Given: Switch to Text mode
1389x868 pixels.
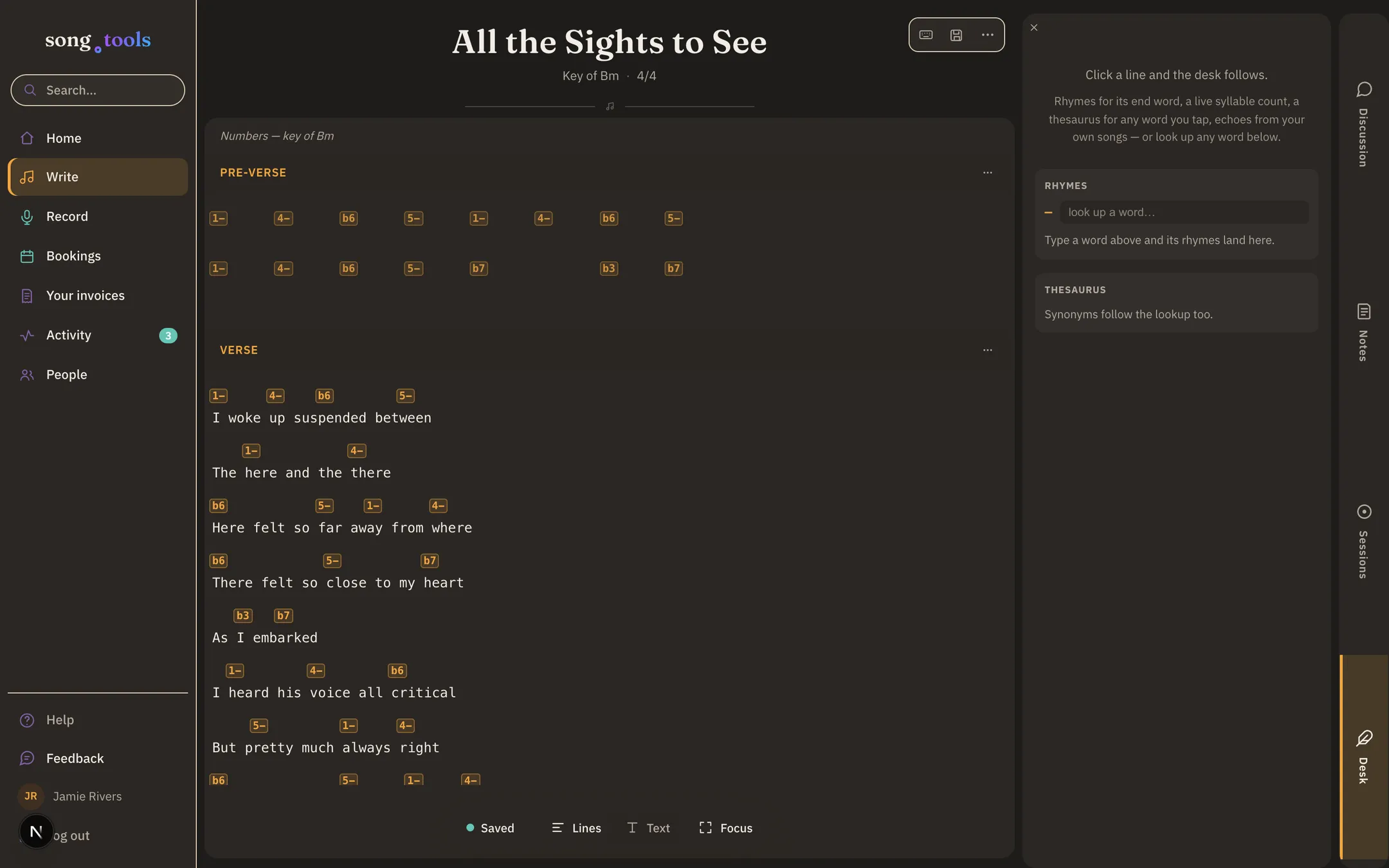Looking at the screenshot, I should tap(648, 828).
